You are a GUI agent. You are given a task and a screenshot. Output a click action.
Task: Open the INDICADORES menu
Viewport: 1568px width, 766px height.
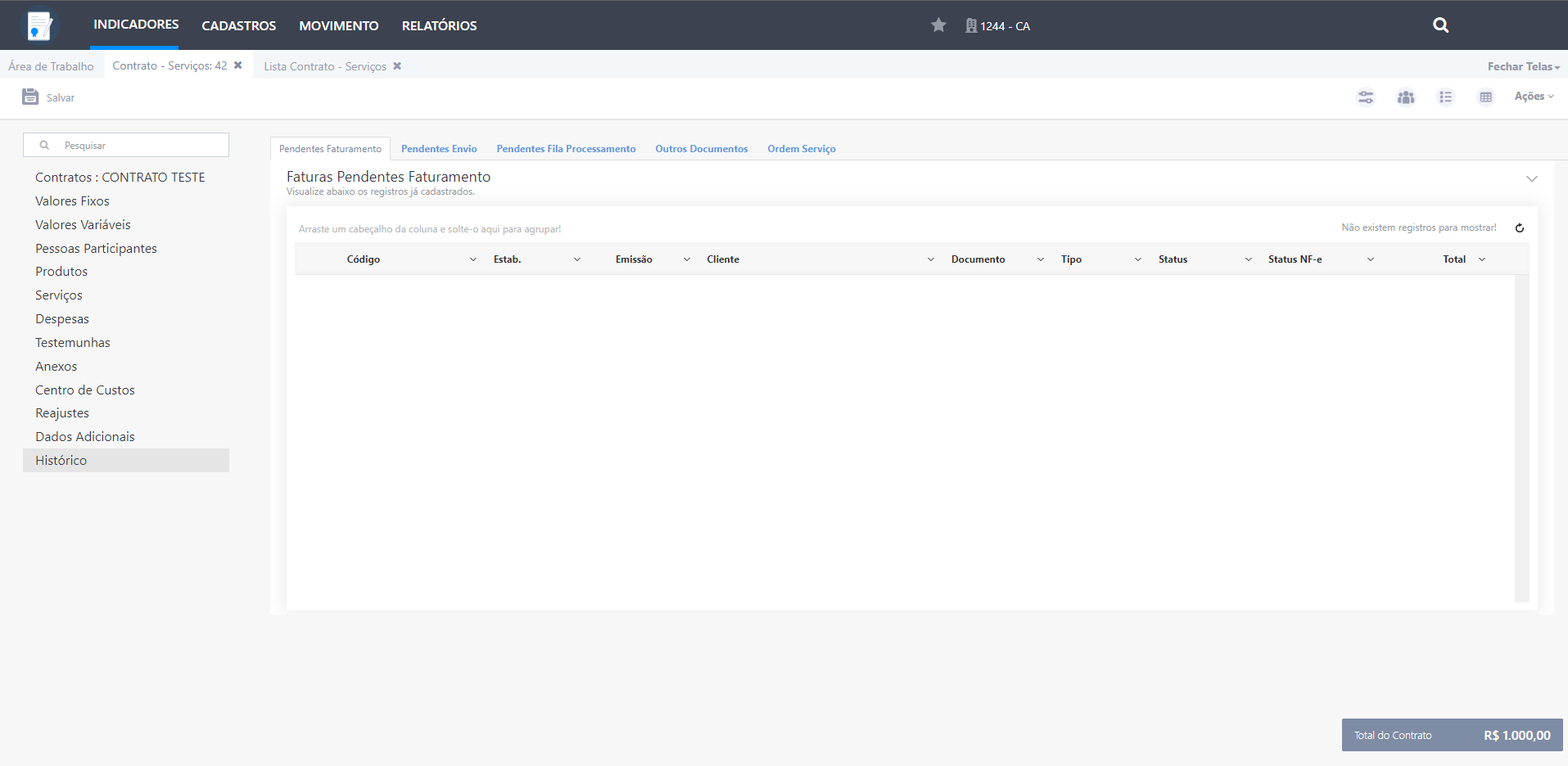136,25
